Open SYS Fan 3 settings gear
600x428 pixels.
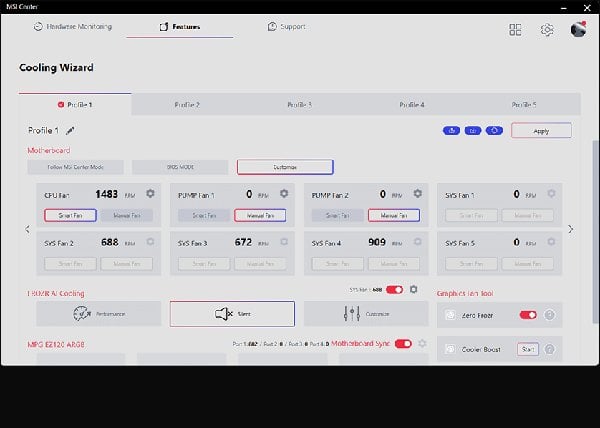click(x=284, y=242)
